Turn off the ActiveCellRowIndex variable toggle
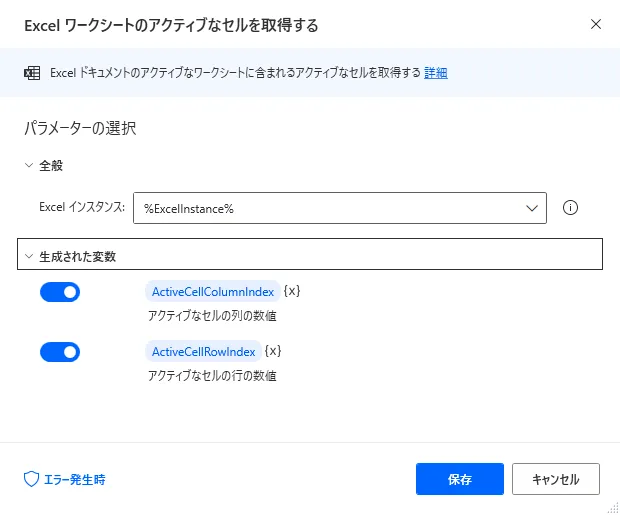620x515 pixels. tap(60, 352)
